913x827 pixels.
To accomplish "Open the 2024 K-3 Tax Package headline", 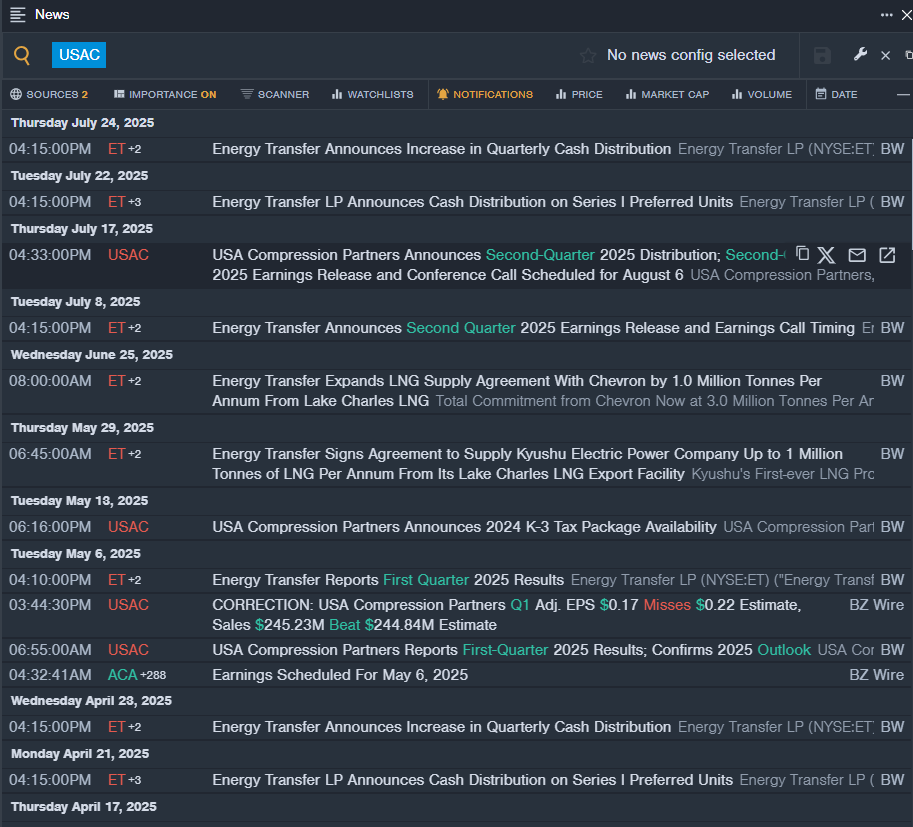I will click(x=464, y=527).
